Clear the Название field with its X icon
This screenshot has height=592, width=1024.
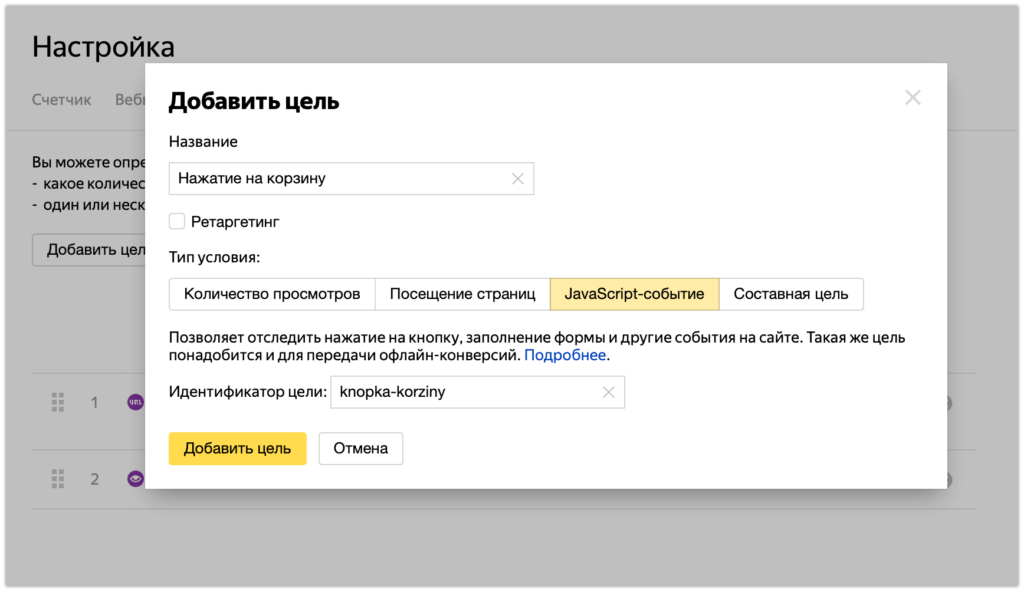point(517,179)
